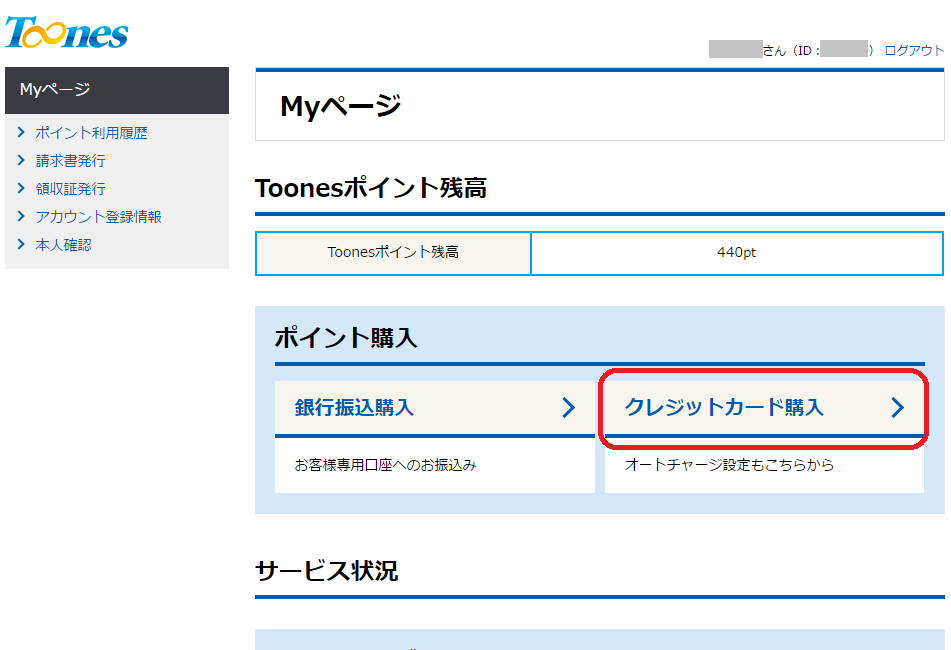
Task: Open the アカウント登録情報 sidebar link
Action: 98,216
